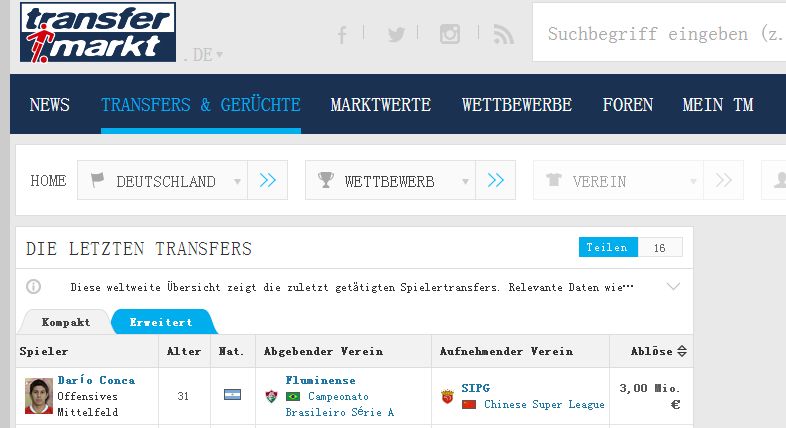
Task: Click the SIPG club crest
Action: point(447,397)
